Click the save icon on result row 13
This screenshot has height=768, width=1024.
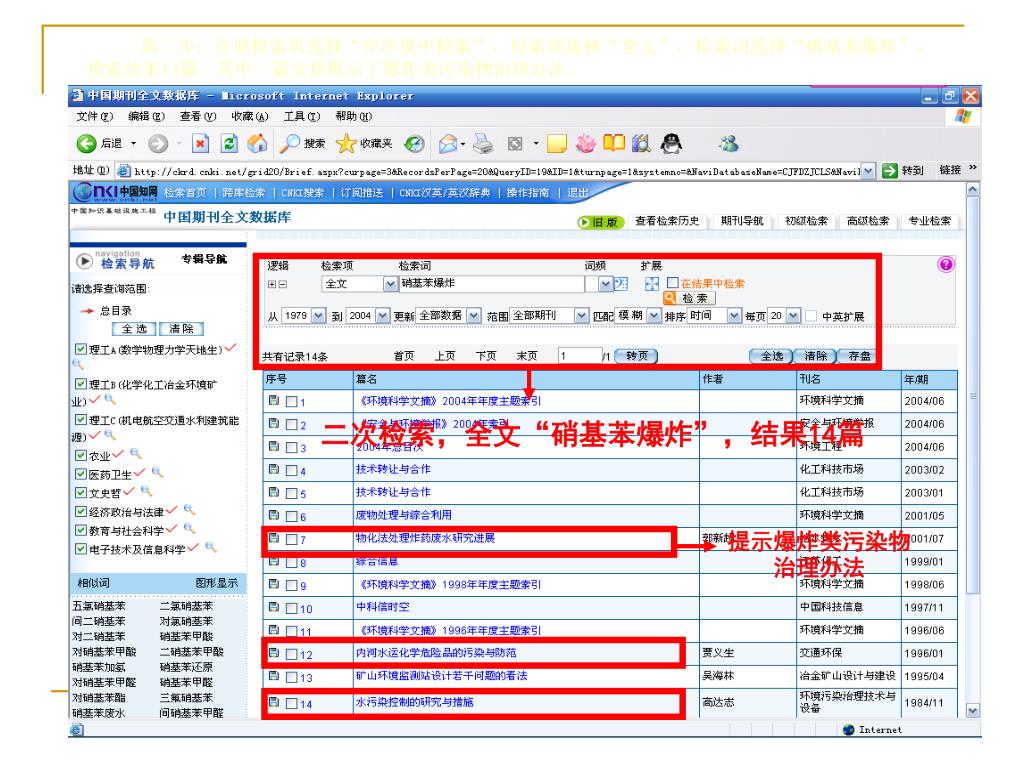(x=274, y=676)
